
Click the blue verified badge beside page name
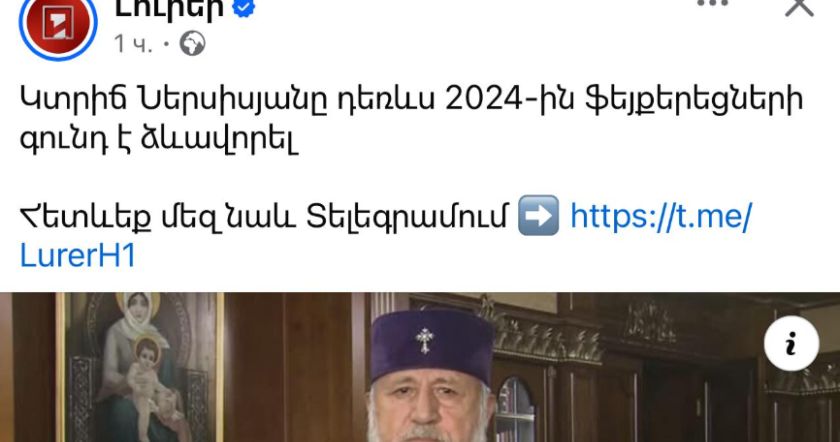244,8
